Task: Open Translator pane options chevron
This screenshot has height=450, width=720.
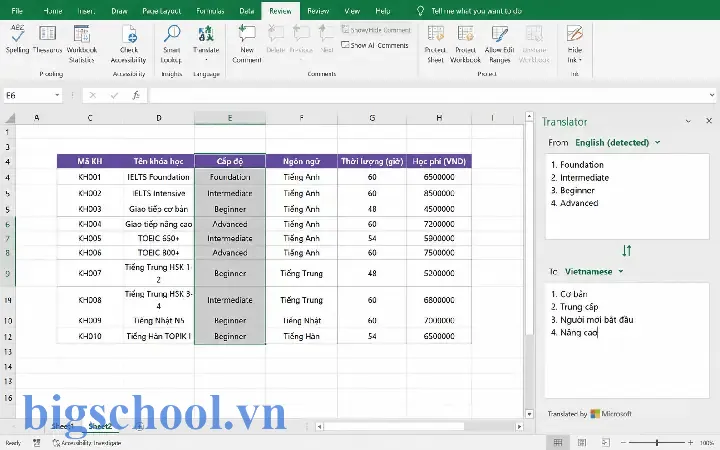Action: pos(688,121)
